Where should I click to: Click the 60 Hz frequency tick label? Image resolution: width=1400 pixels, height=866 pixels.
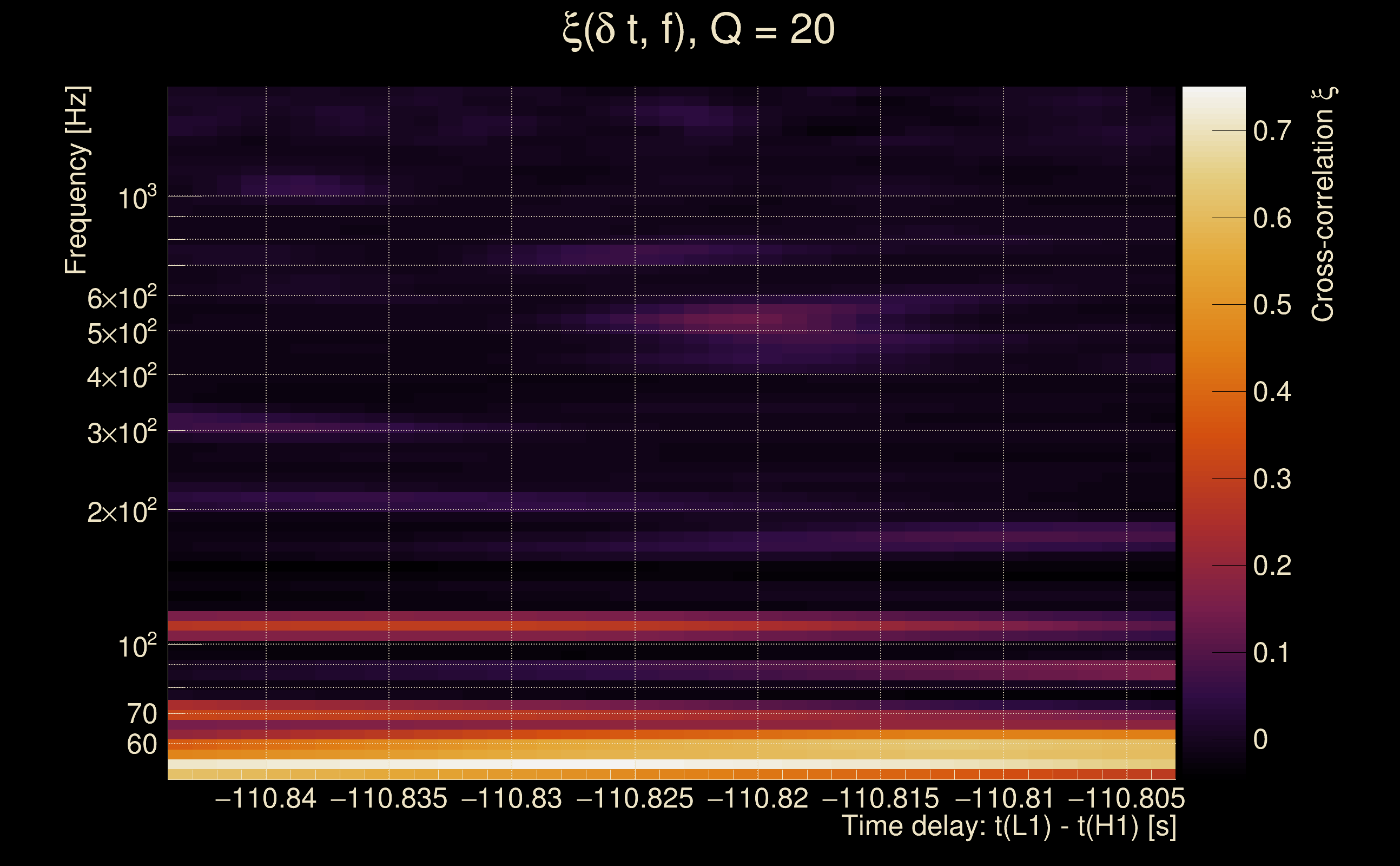141,745
